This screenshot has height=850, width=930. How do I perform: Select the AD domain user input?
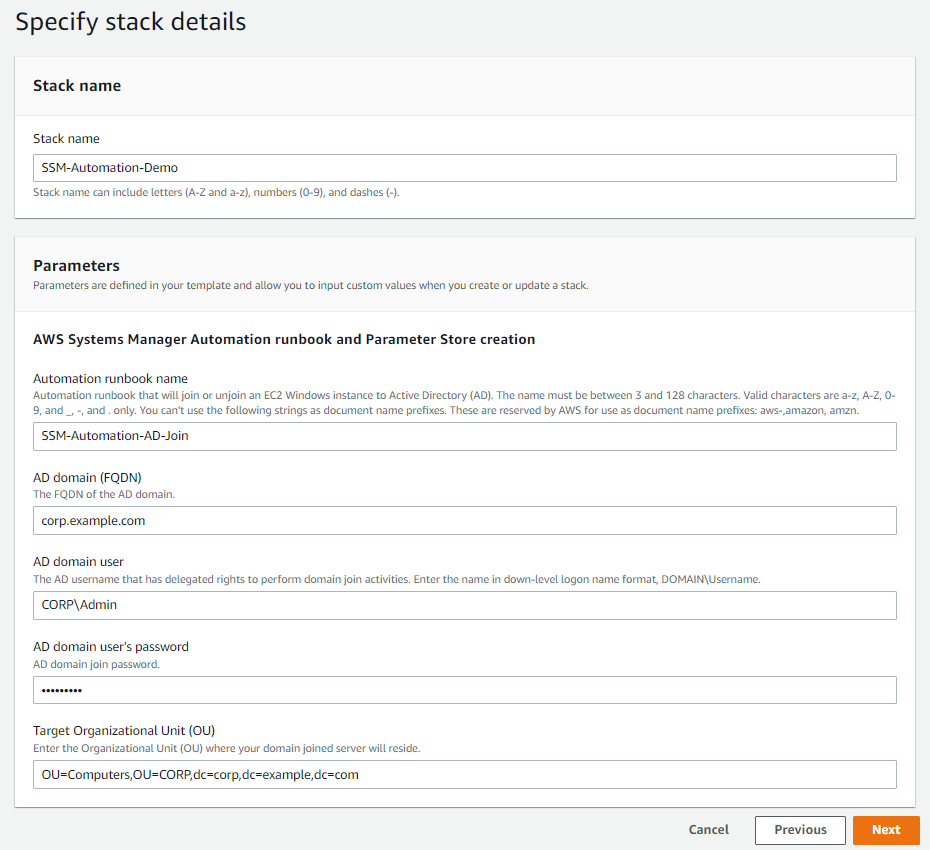(465, 605)
